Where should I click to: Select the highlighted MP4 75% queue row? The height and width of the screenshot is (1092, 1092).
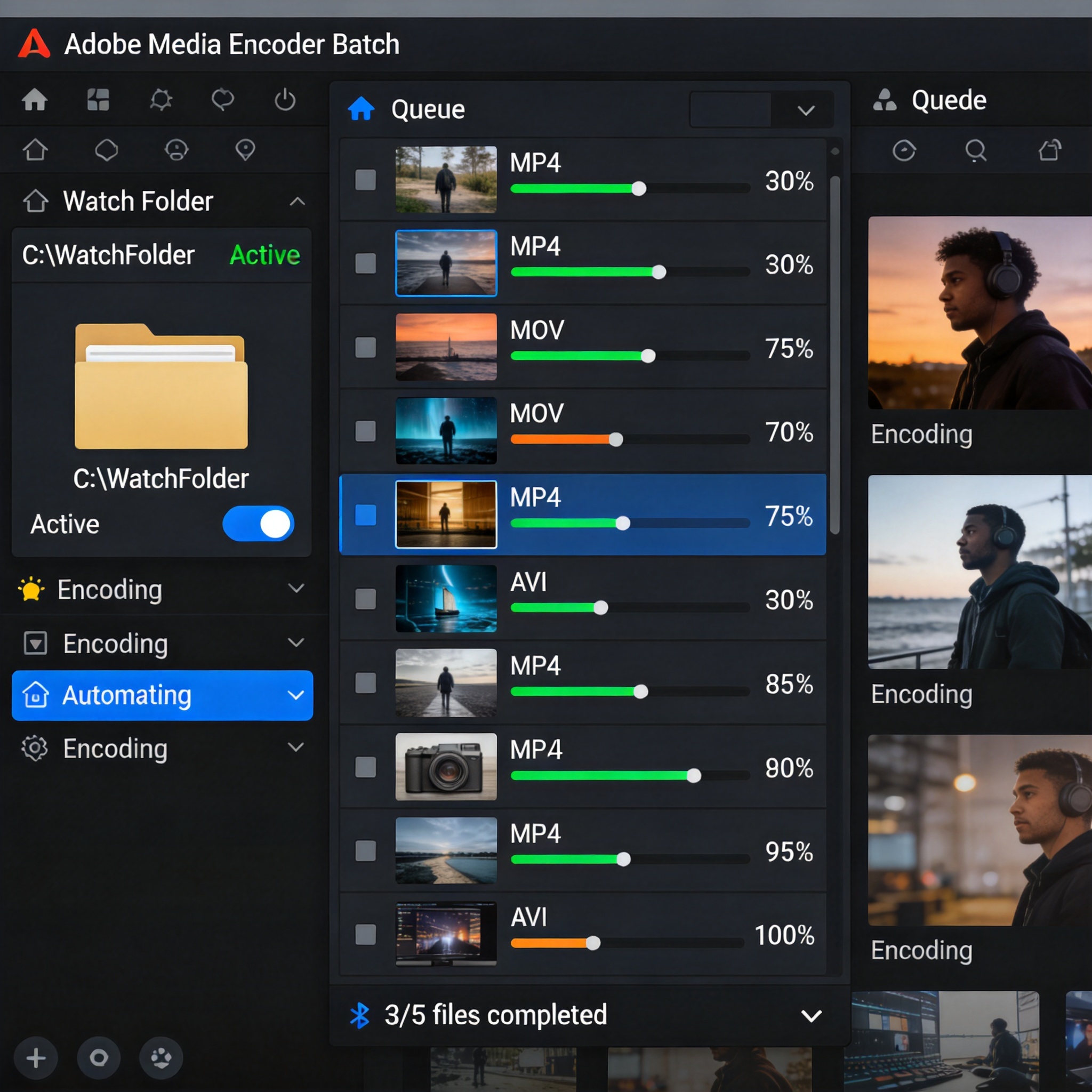(583, 515)
